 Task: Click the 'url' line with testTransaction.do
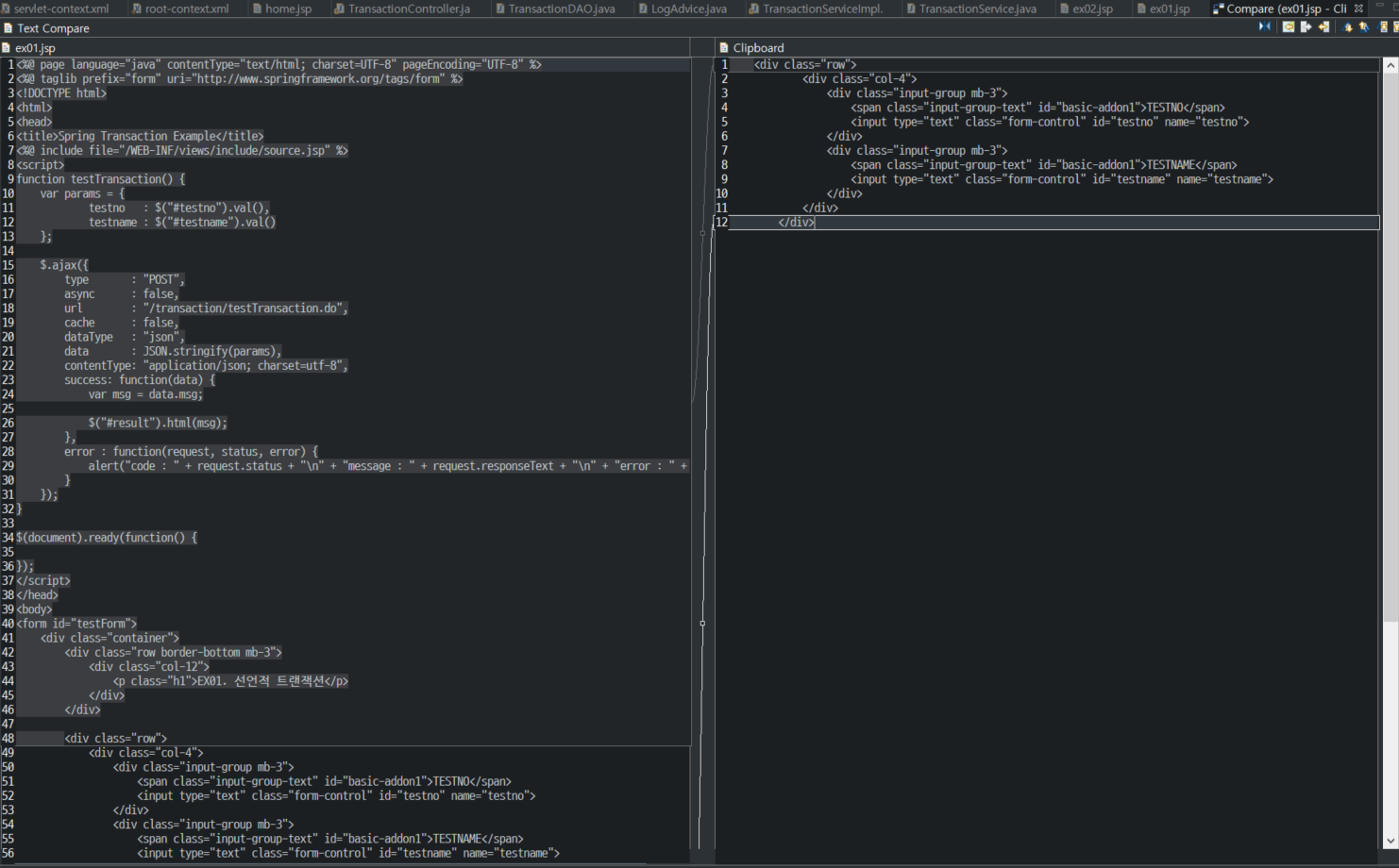point(206,309)
